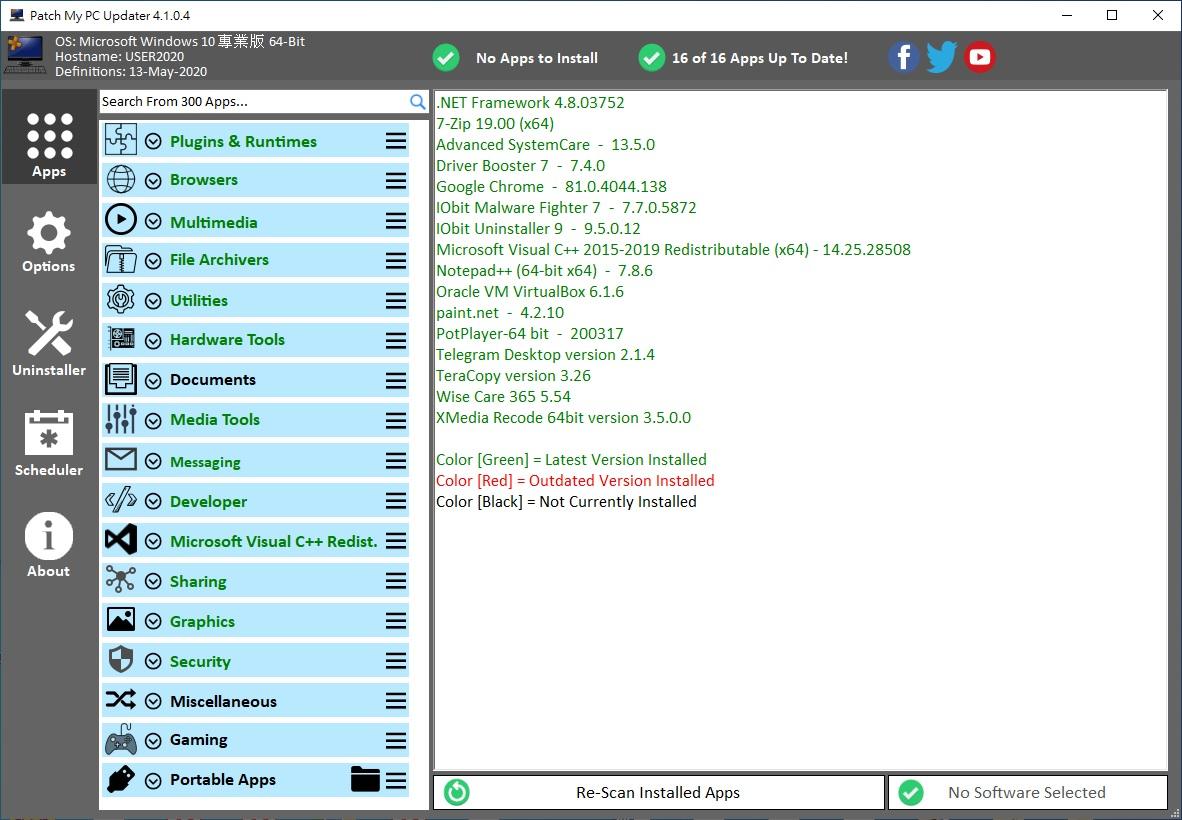Select the Advanced SystemCare 13.5.0 entry
The image size is (1182, 820).
(545, 144)
